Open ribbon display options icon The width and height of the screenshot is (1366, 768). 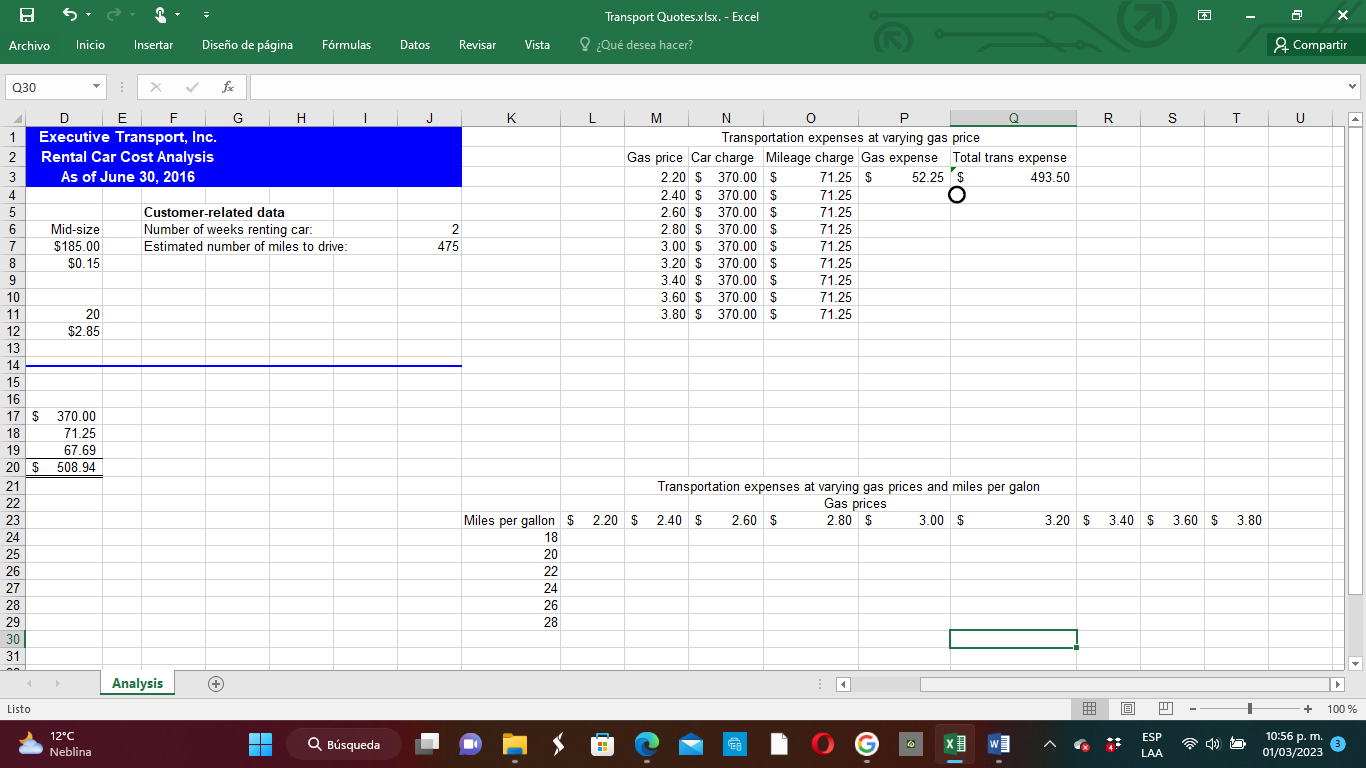pyautogui.click(x=1205, y=17)
